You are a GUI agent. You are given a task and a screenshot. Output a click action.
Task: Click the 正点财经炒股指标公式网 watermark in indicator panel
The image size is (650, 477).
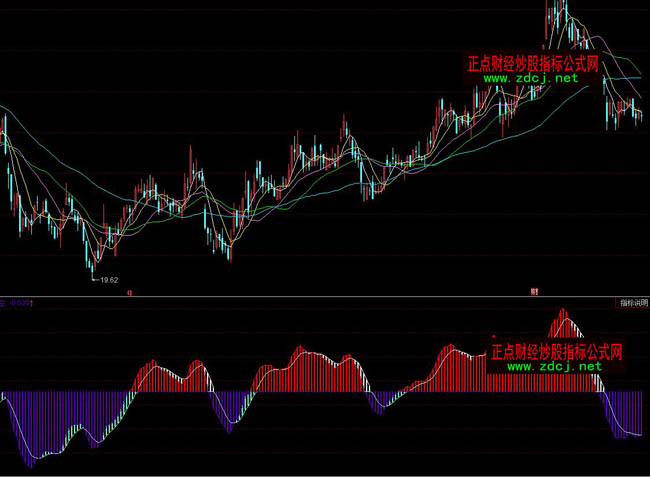(x=556, y=352)
